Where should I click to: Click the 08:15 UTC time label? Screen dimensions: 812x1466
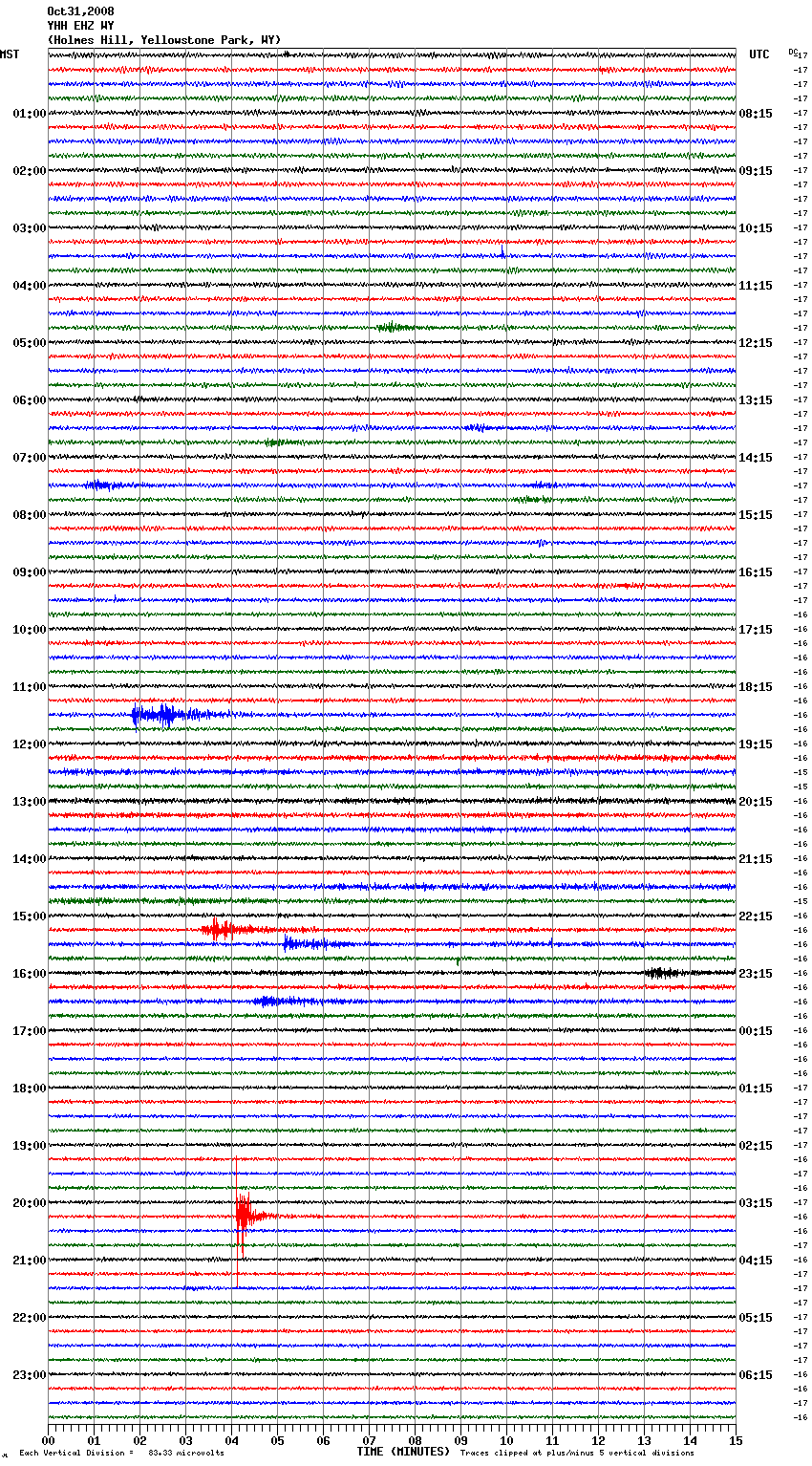coord(756,114)
